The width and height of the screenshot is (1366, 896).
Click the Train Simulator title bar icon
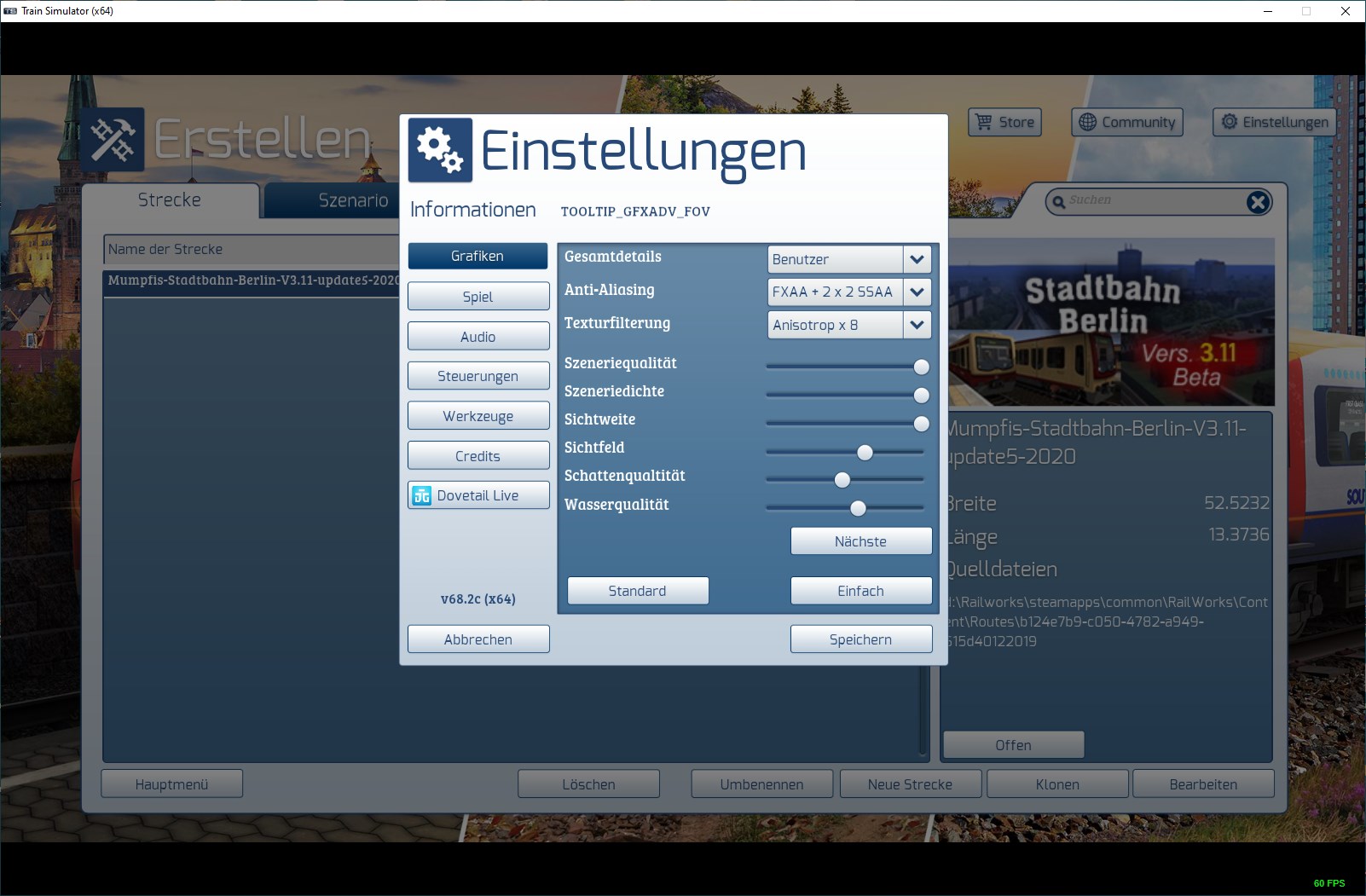(x=10, y=11)
